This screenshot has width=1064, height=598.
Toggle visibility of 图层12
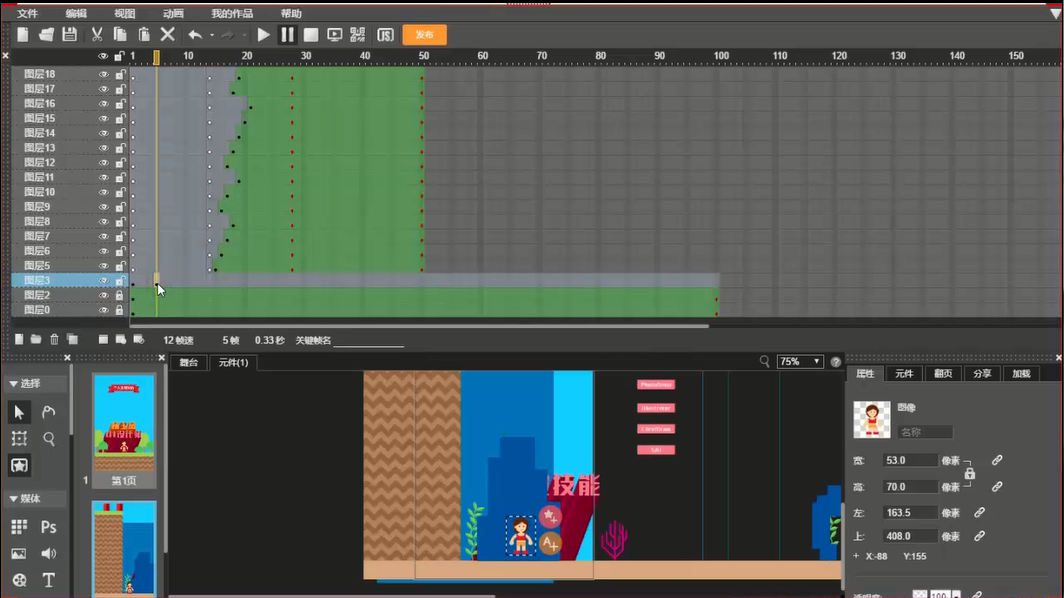[x=103, y=163]
